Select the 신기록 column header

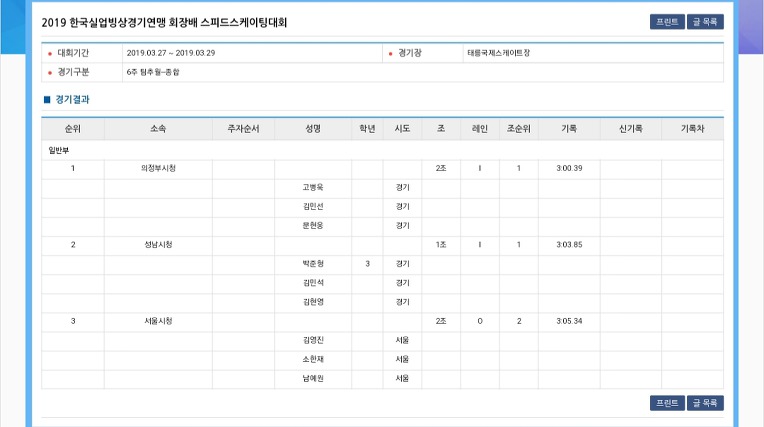point(630,129)
